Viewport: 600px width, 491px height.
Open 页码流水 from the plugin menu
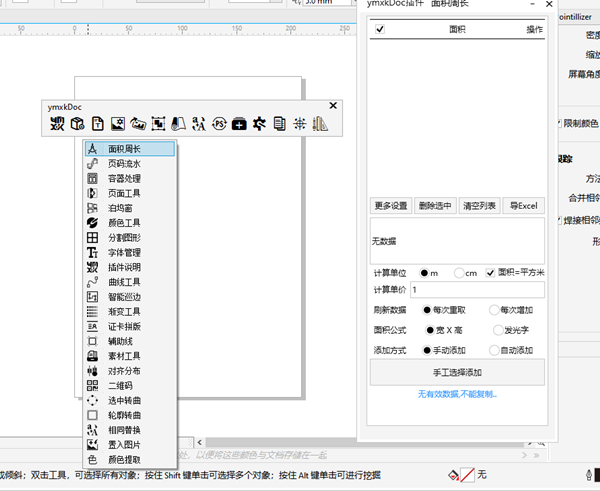[130, 164]
